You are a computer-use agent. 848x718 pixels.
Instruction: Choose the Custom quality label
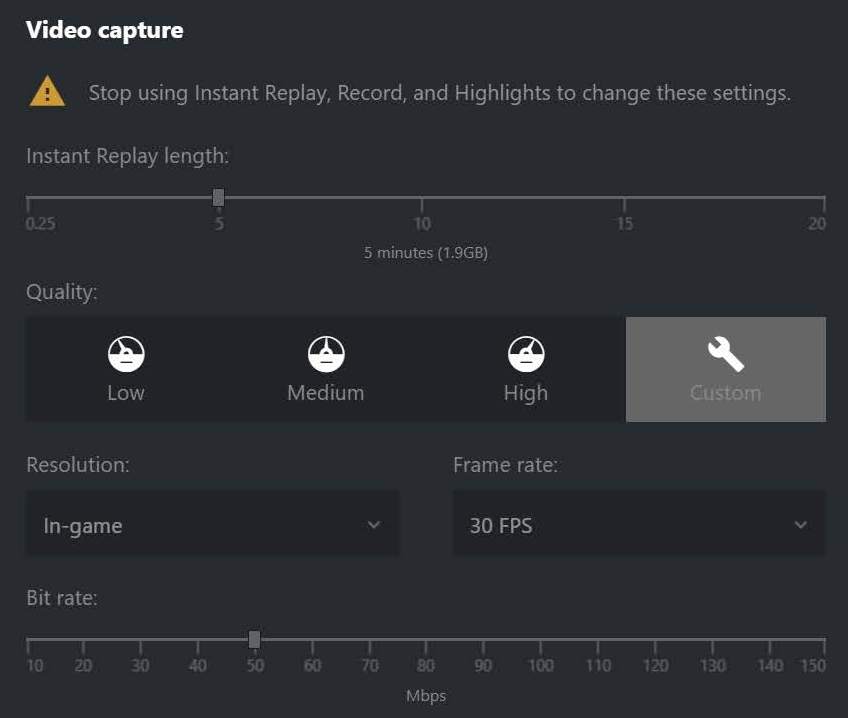tap(725, 393)
